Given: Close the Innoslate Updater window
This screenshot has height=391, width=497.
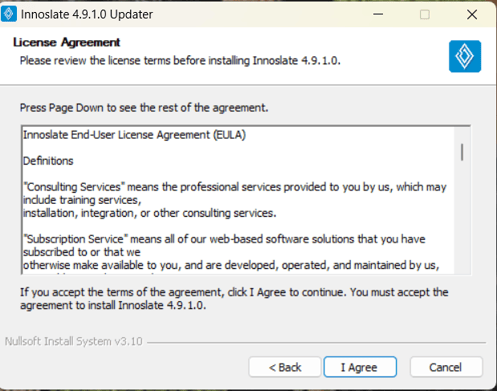Looking at the screenshot, I should 472,14.
